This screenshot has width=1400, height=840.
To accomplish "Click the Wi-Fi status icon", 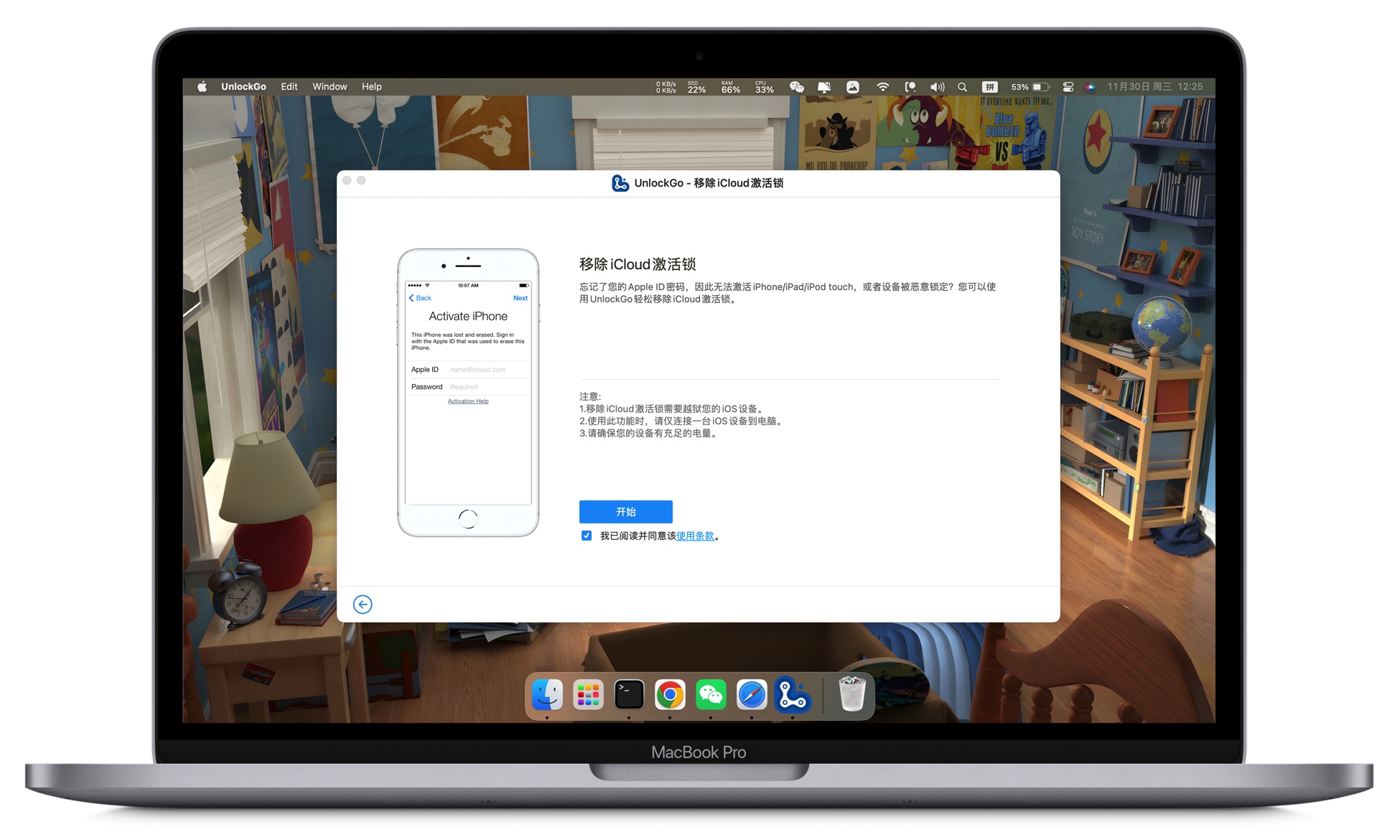I will pyautogui.click(x=882, y=87).
